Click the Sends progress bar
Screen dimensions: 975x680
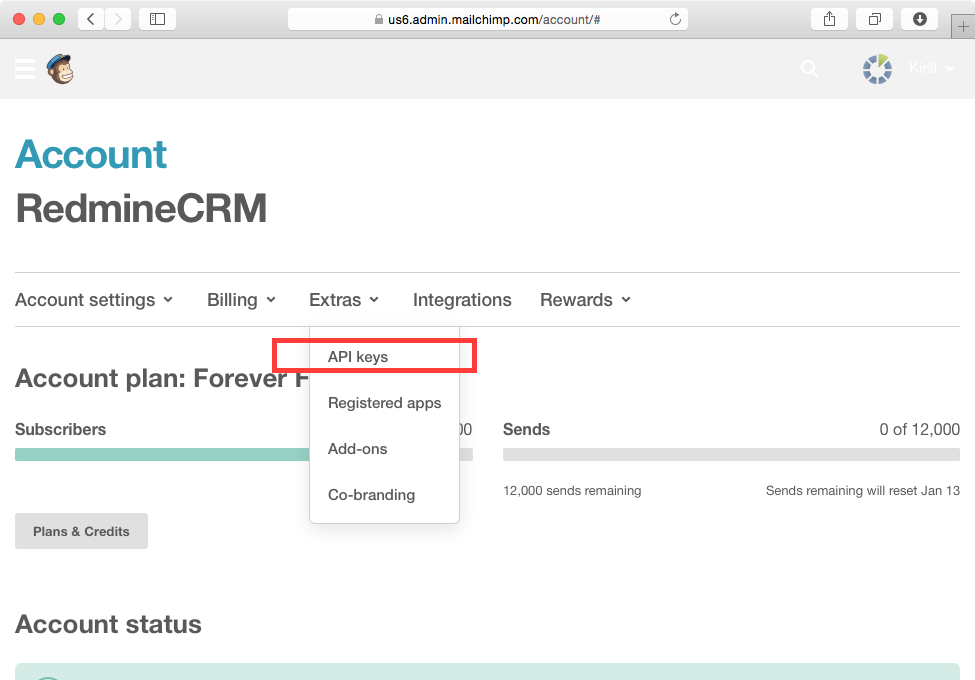(731, 455)
